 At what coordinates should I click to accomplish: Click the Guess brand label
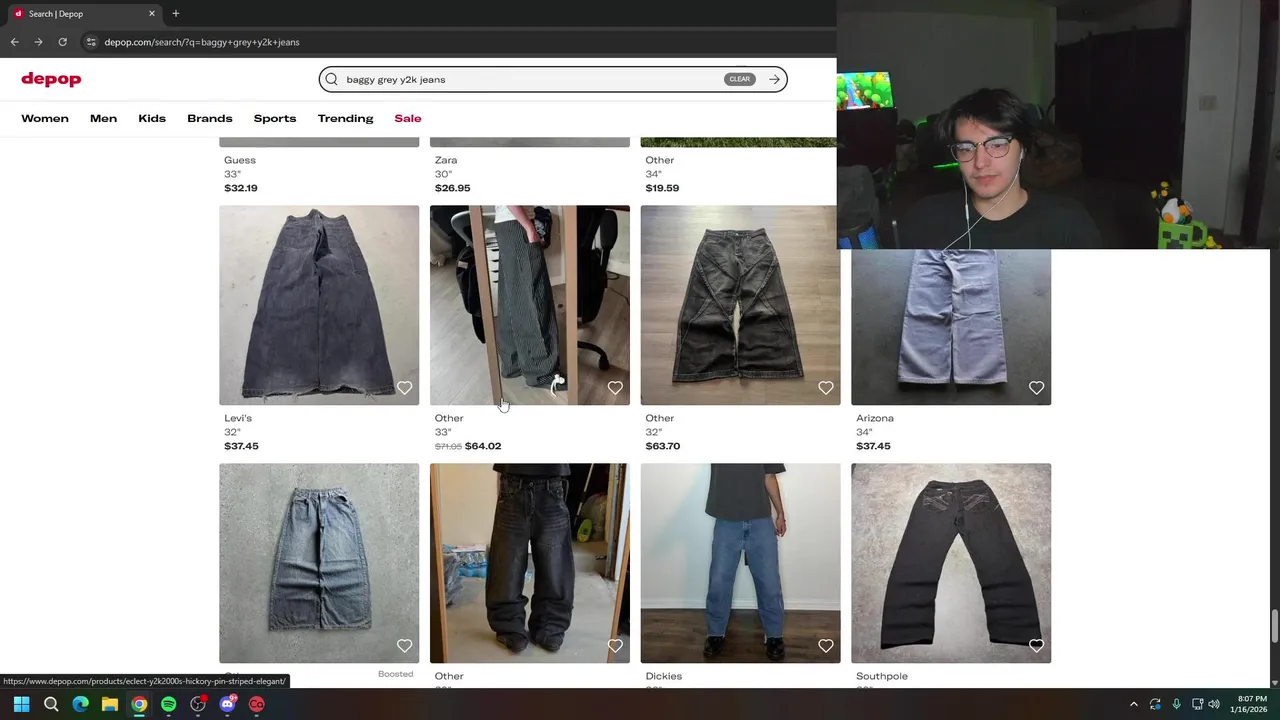pos(240,160)
